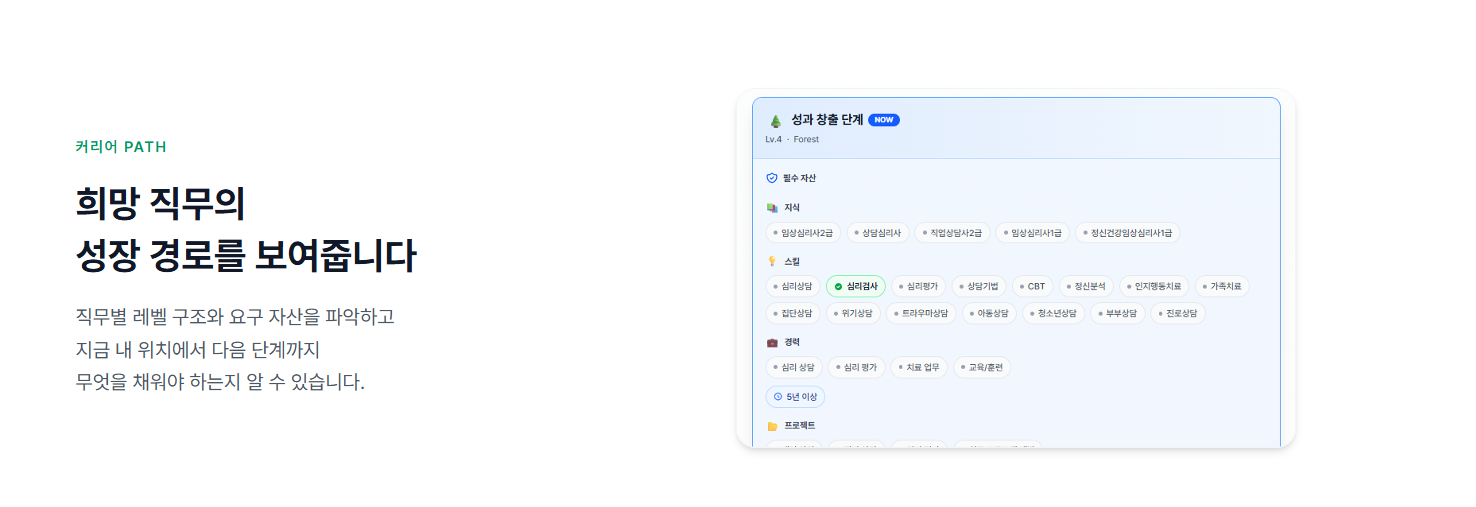Screen dimensions: 1476x507
Task: Click the 성과 창출 단계 card title
Action: tap(827, 120)
